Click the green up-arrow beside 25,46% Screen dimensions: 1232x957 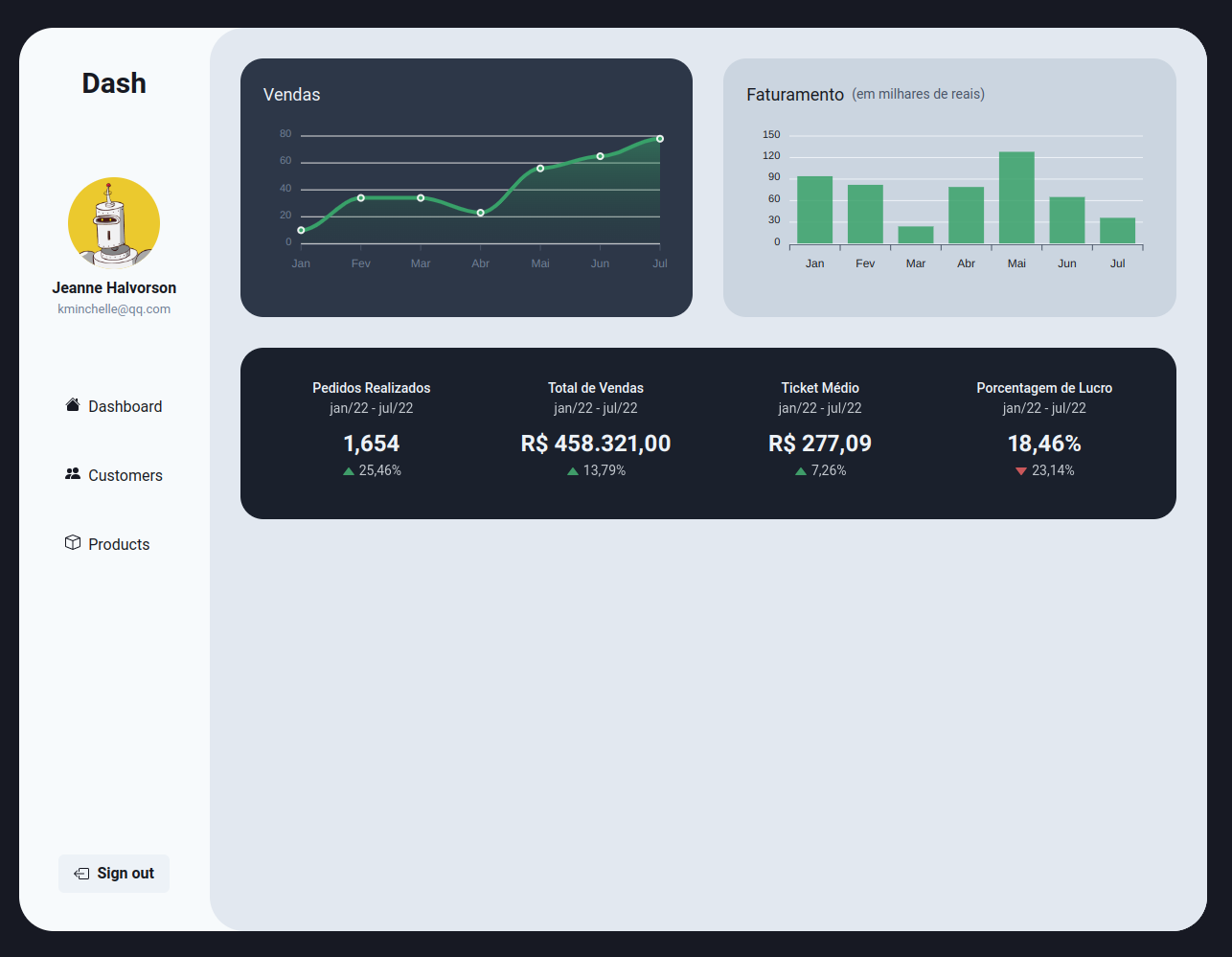(348, 470)
